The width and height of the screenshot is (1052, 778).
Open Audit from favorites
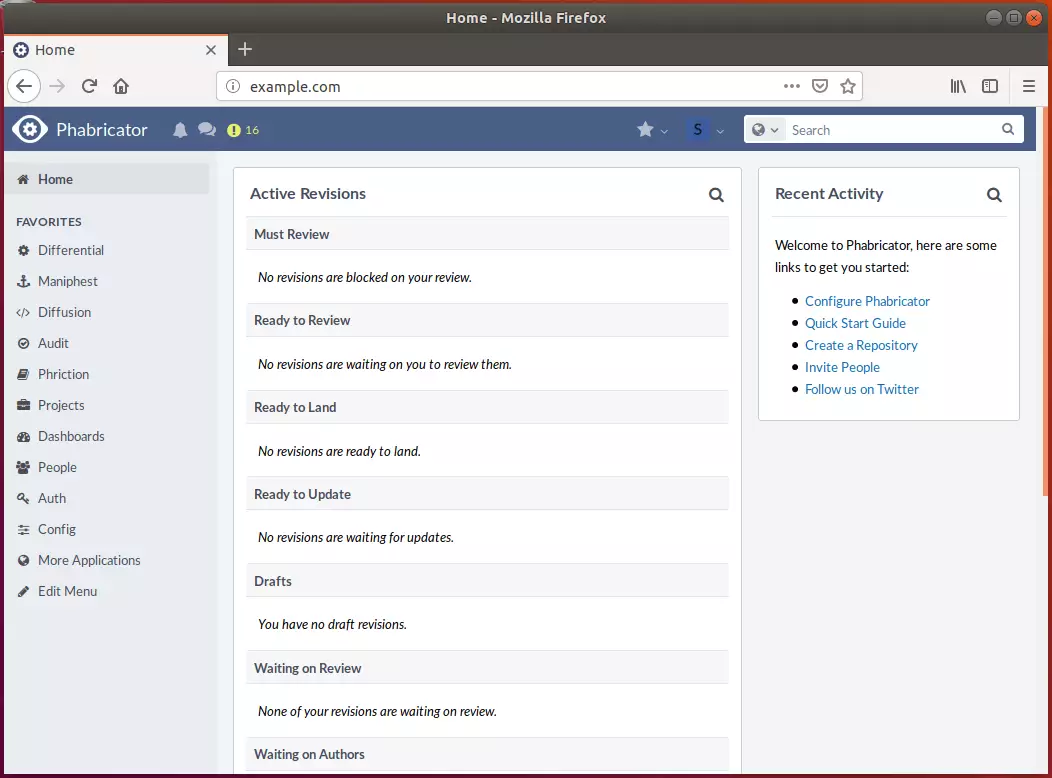(x=43, y=343)
